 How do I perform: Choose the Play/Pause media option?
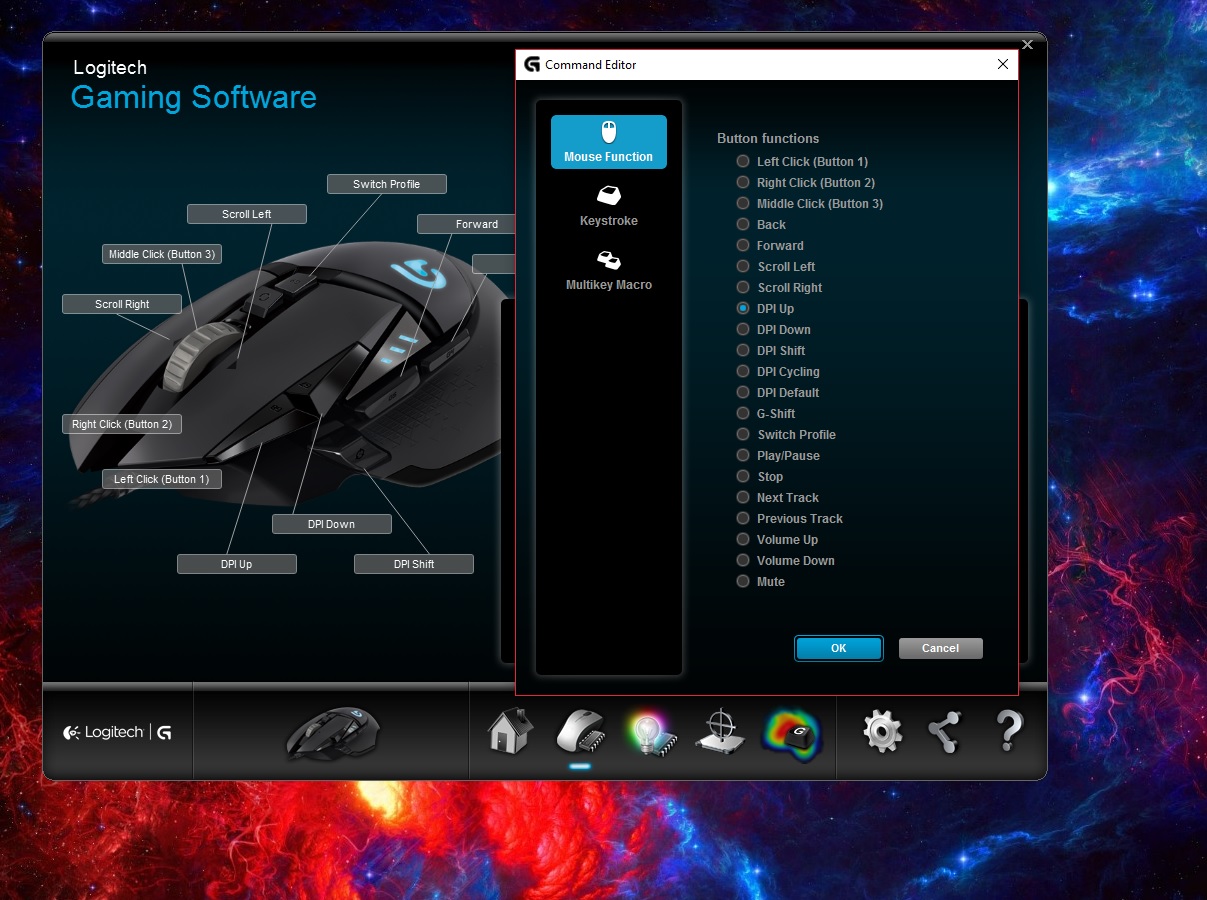(743, 455)
